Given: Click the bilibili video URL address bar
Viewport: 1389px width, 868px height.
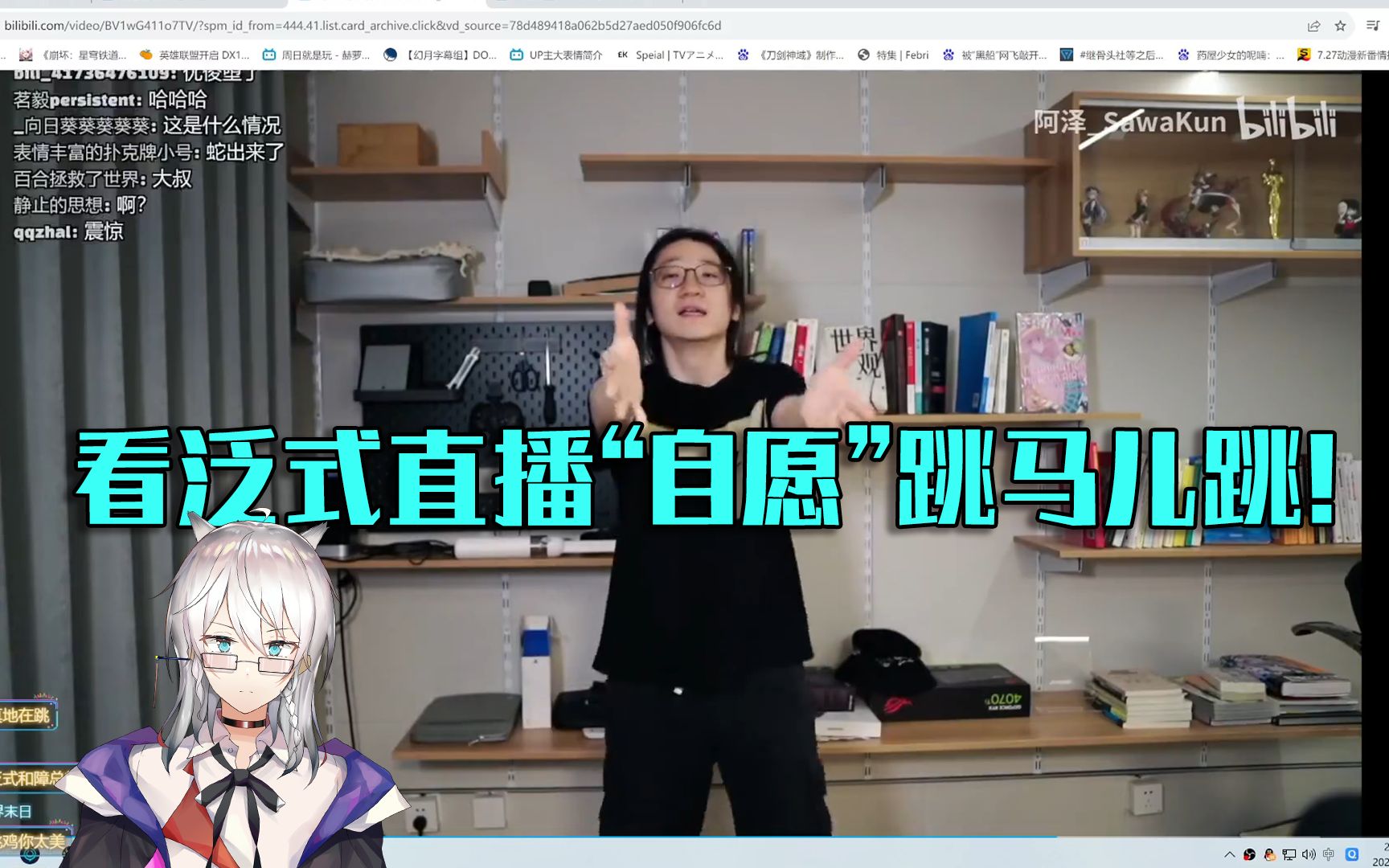Looking at the screenshot, I should coord(362,26).
